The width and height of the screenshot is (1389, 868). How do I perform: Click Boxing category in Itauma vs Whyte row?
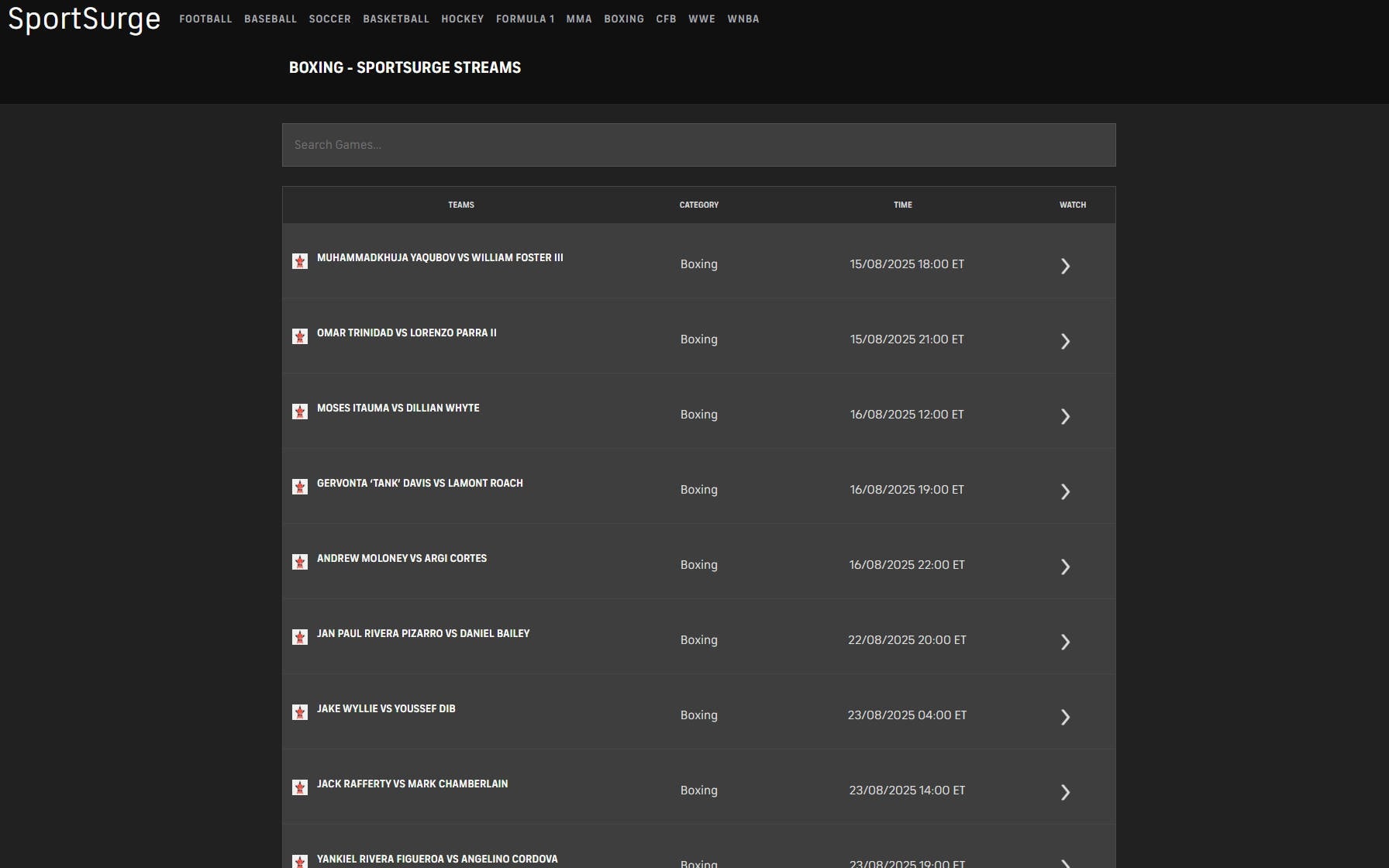[x=699, y=415]
